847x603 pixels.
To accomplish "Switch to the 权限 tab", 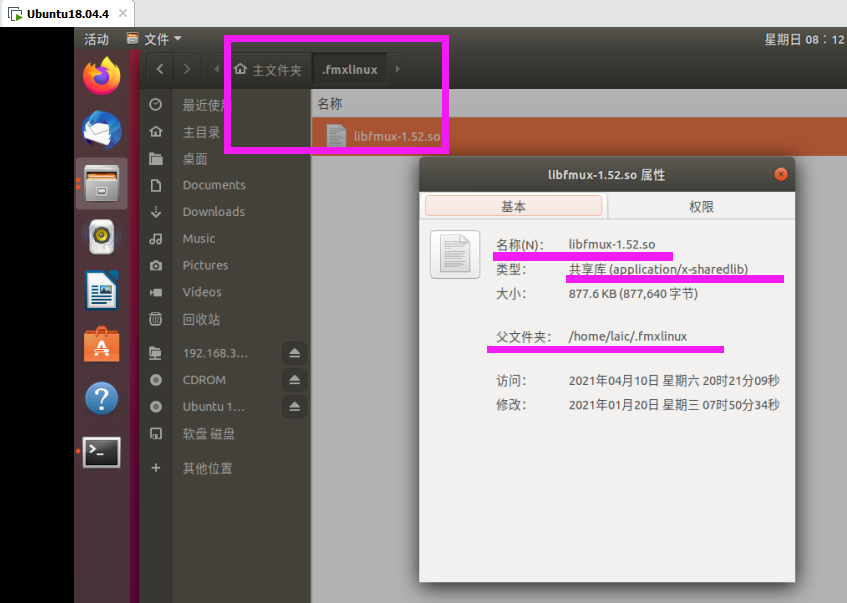I will coord(701,206).
